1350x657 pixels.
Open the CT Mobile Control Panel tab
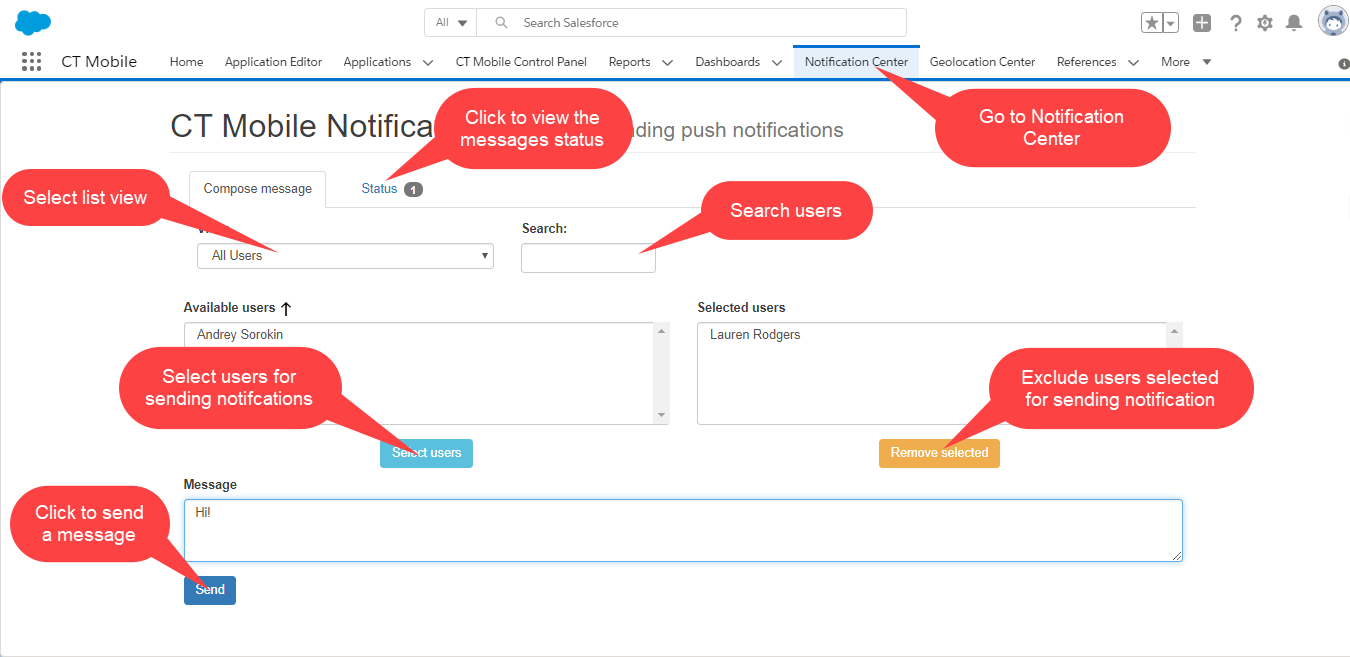(x=521, y=62)
